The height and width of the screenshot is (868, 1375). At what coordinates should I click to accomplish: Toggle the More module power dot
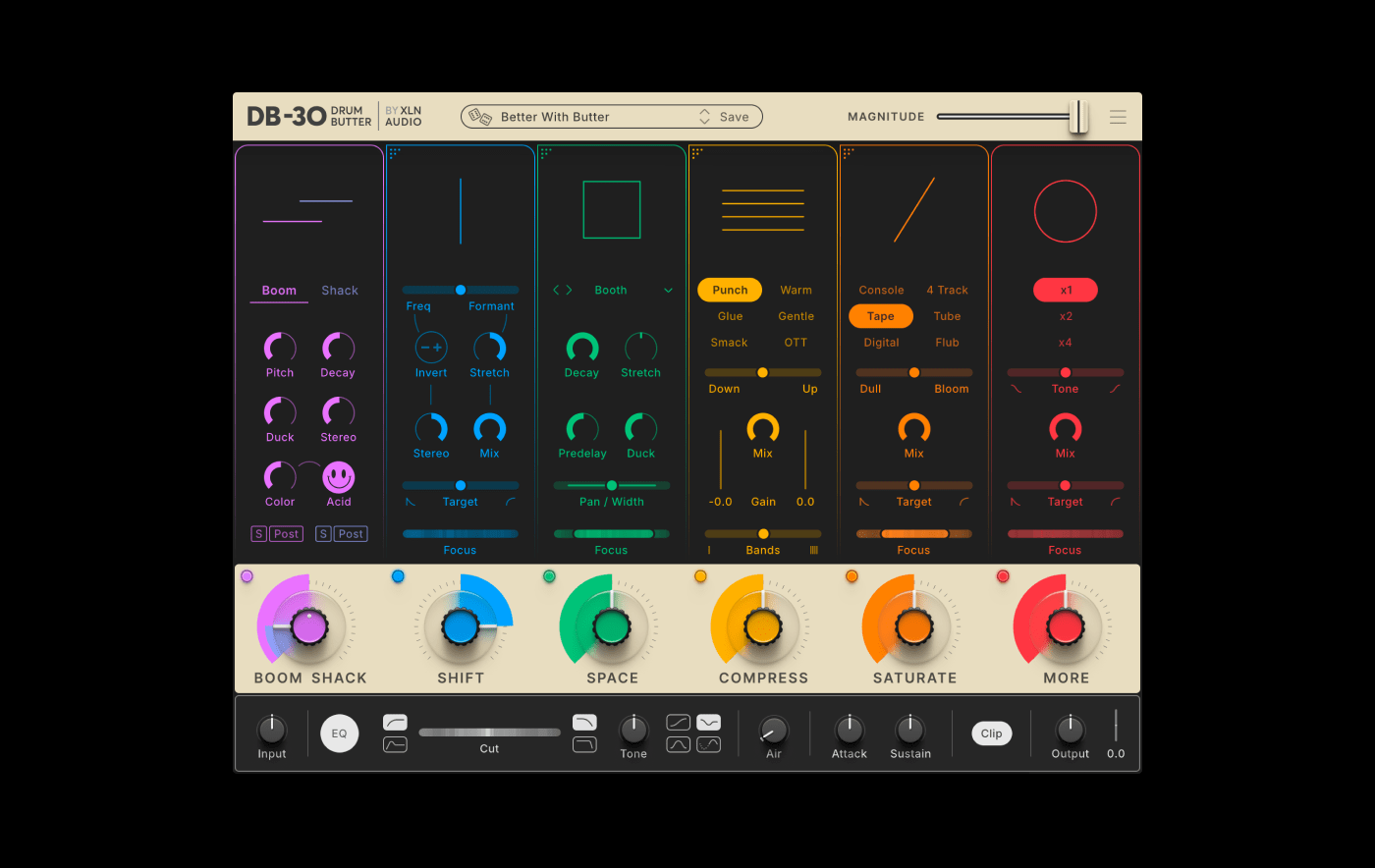(x=1003, y=576)
